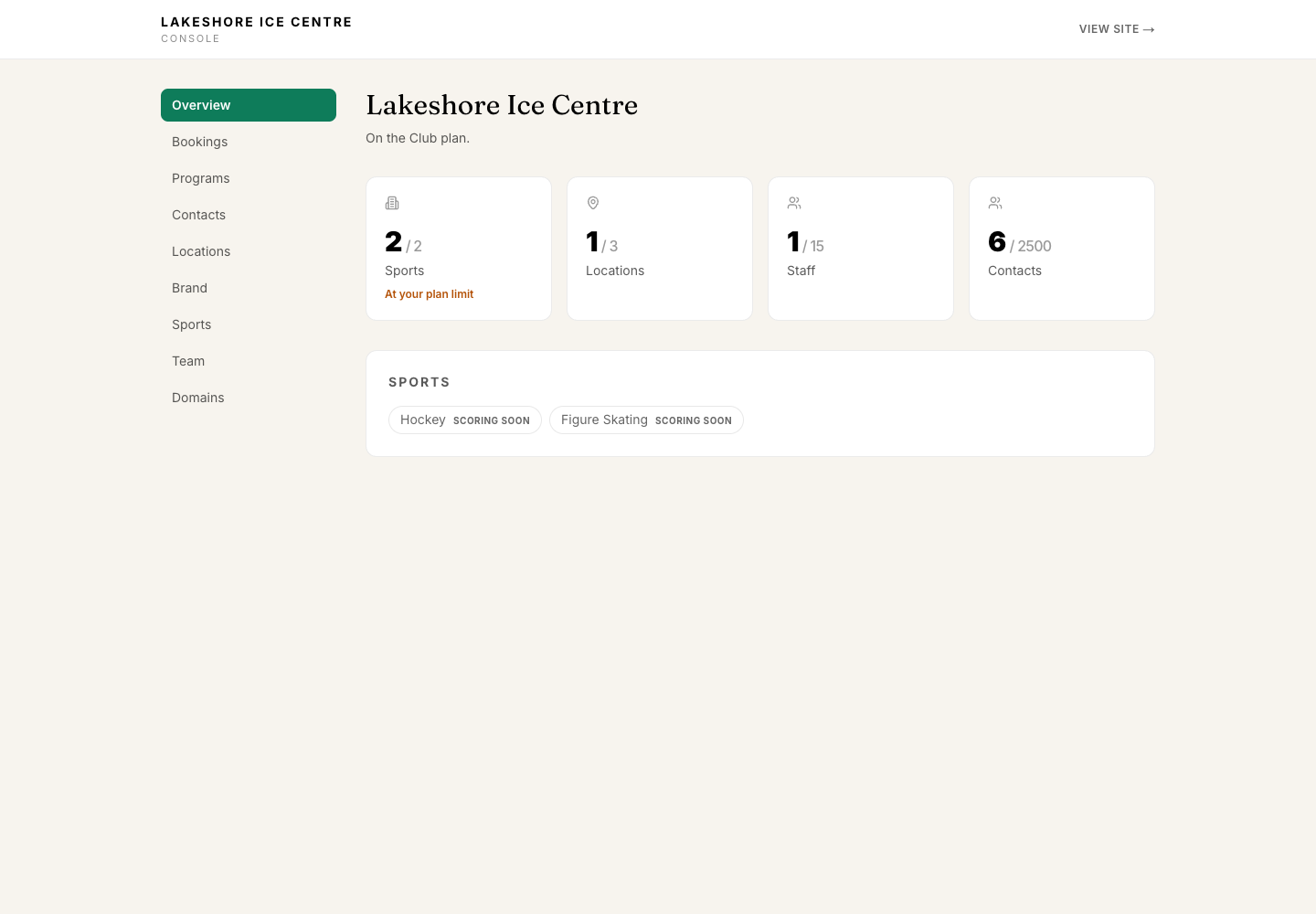
Task: Click the people icon on Staff card
Action: tap(794, 203)
